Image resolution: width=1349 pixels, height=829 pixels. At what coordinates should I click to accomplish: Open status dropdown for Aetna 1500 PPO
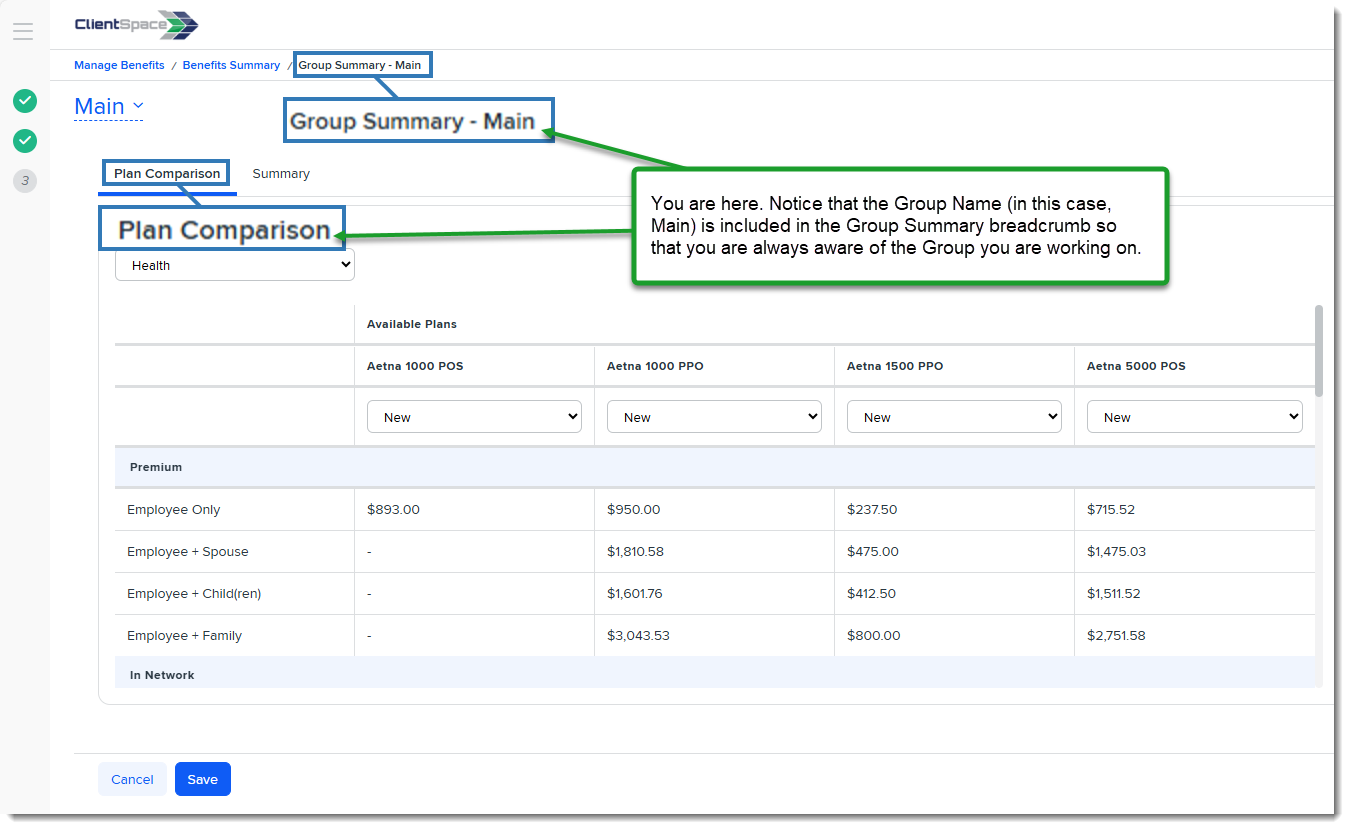954,417
